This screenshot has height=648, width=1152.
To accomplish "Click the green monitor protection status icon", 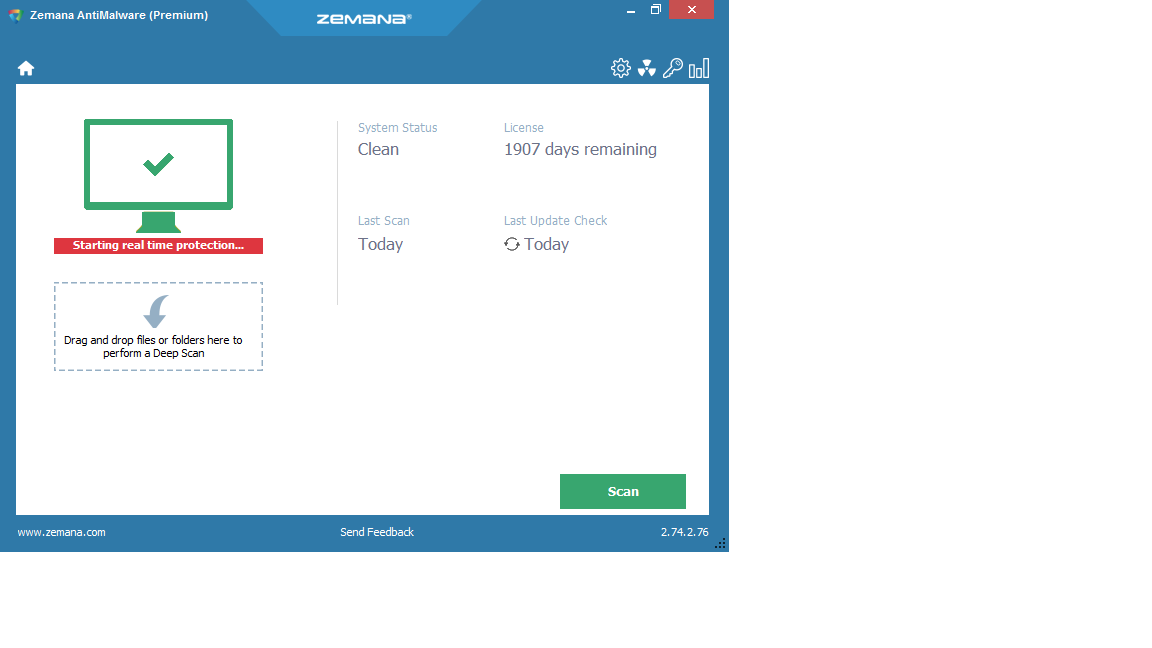I will [159, 176].
